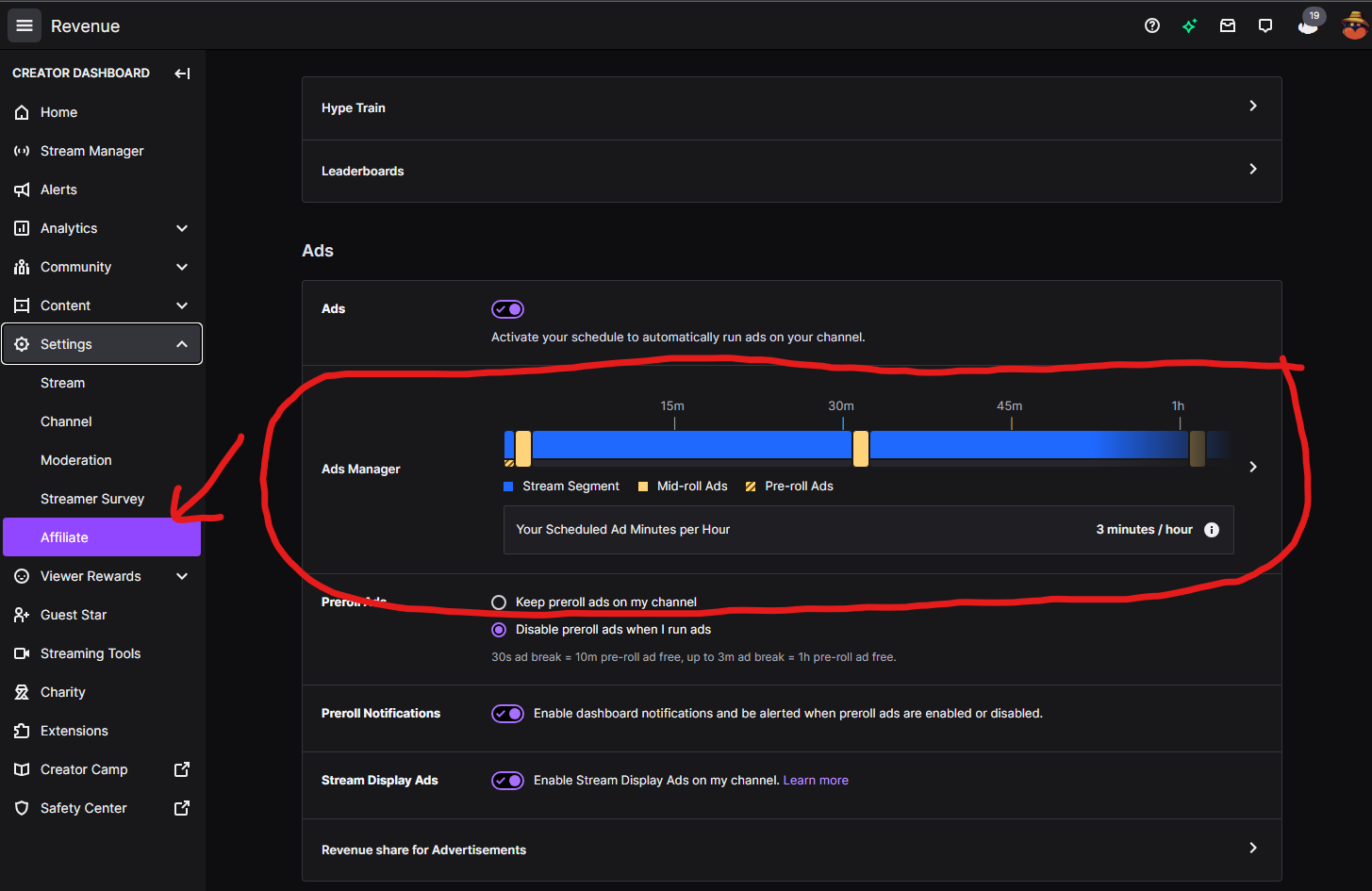Click the Streaming Tools camera icon

tap(22, 653)
